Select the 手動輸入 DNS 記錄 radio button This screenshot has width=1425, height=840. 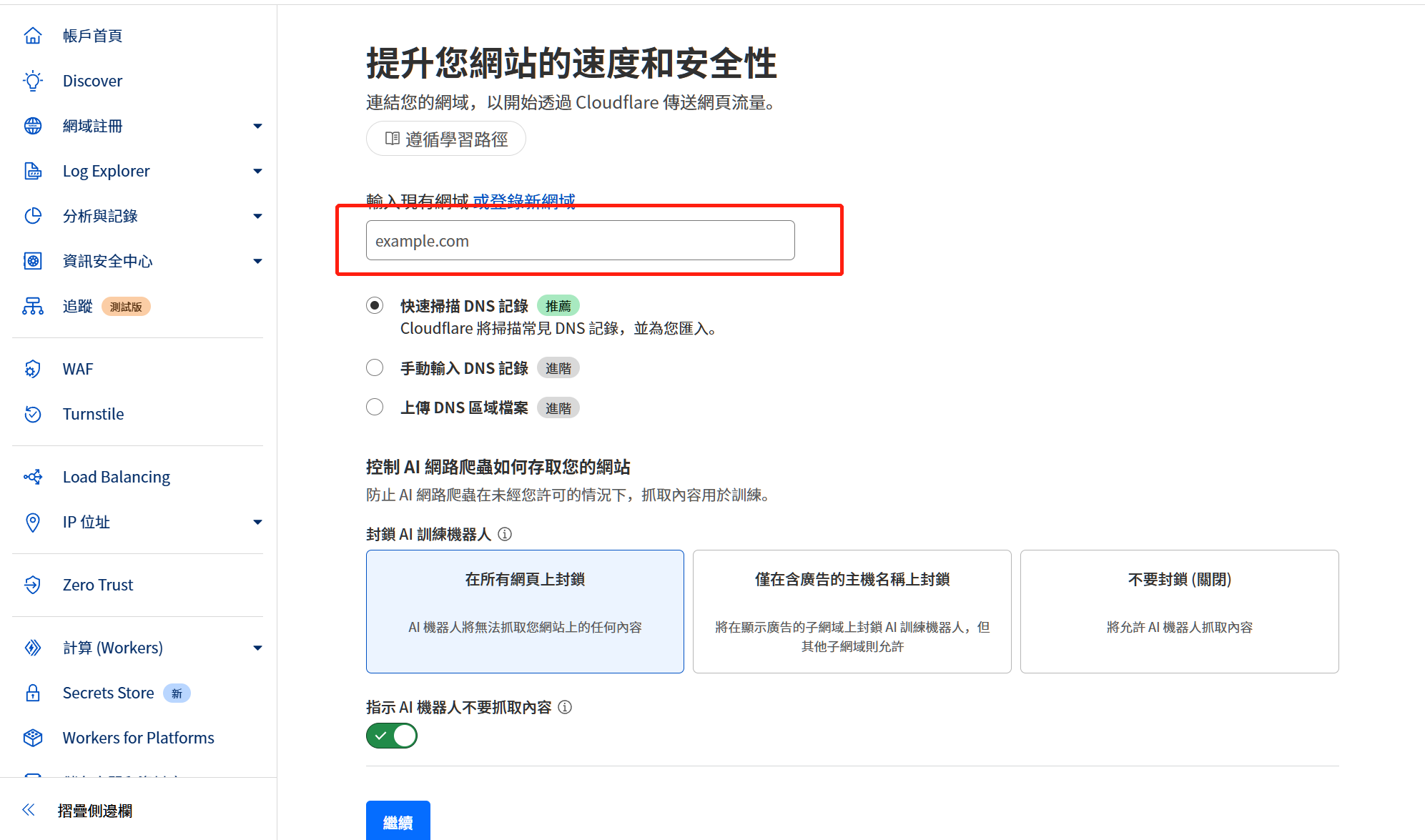click(375, 367)
